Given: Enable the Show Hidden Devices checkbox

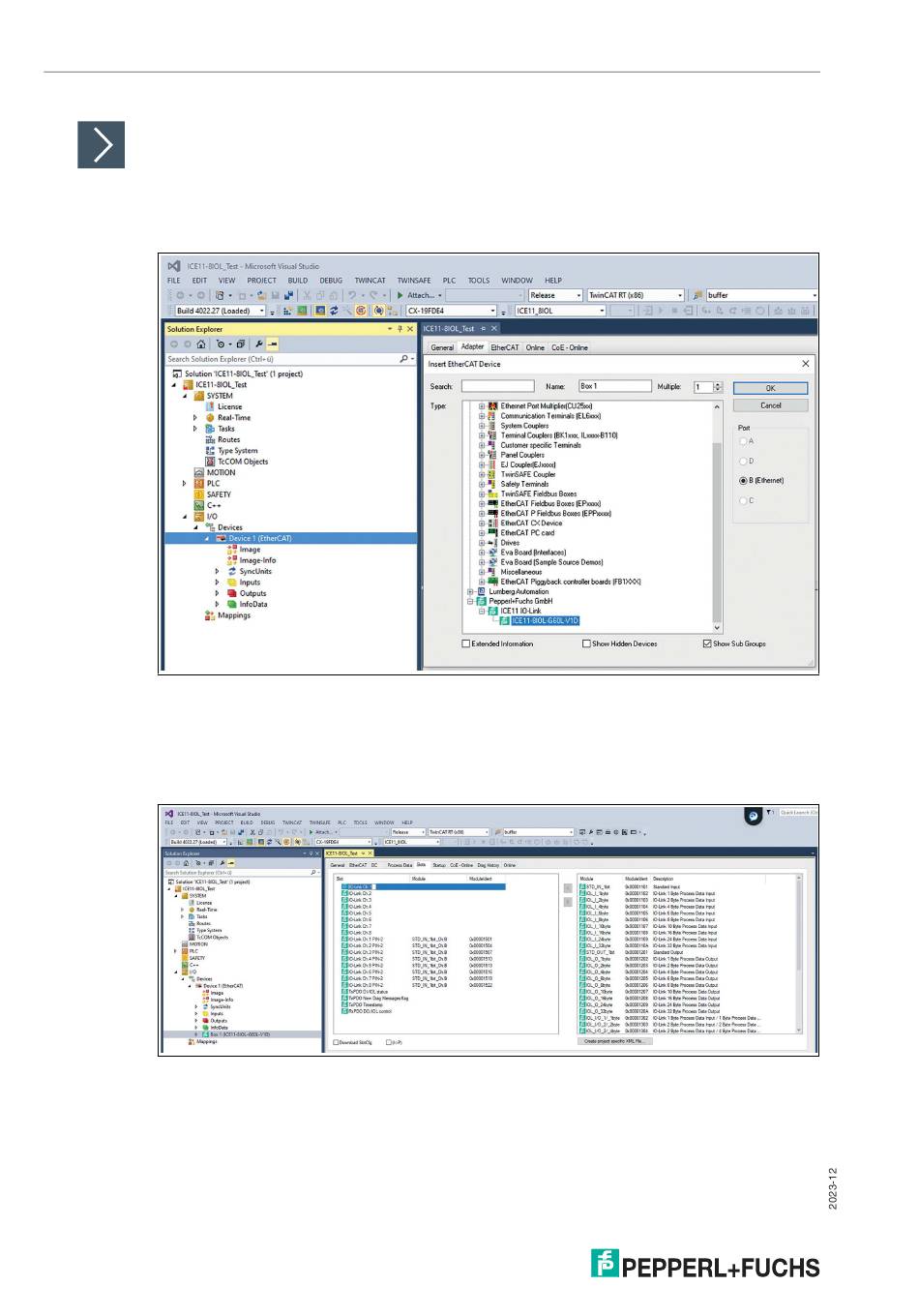Looking at the screenshot, I should (x=586, y=643).
